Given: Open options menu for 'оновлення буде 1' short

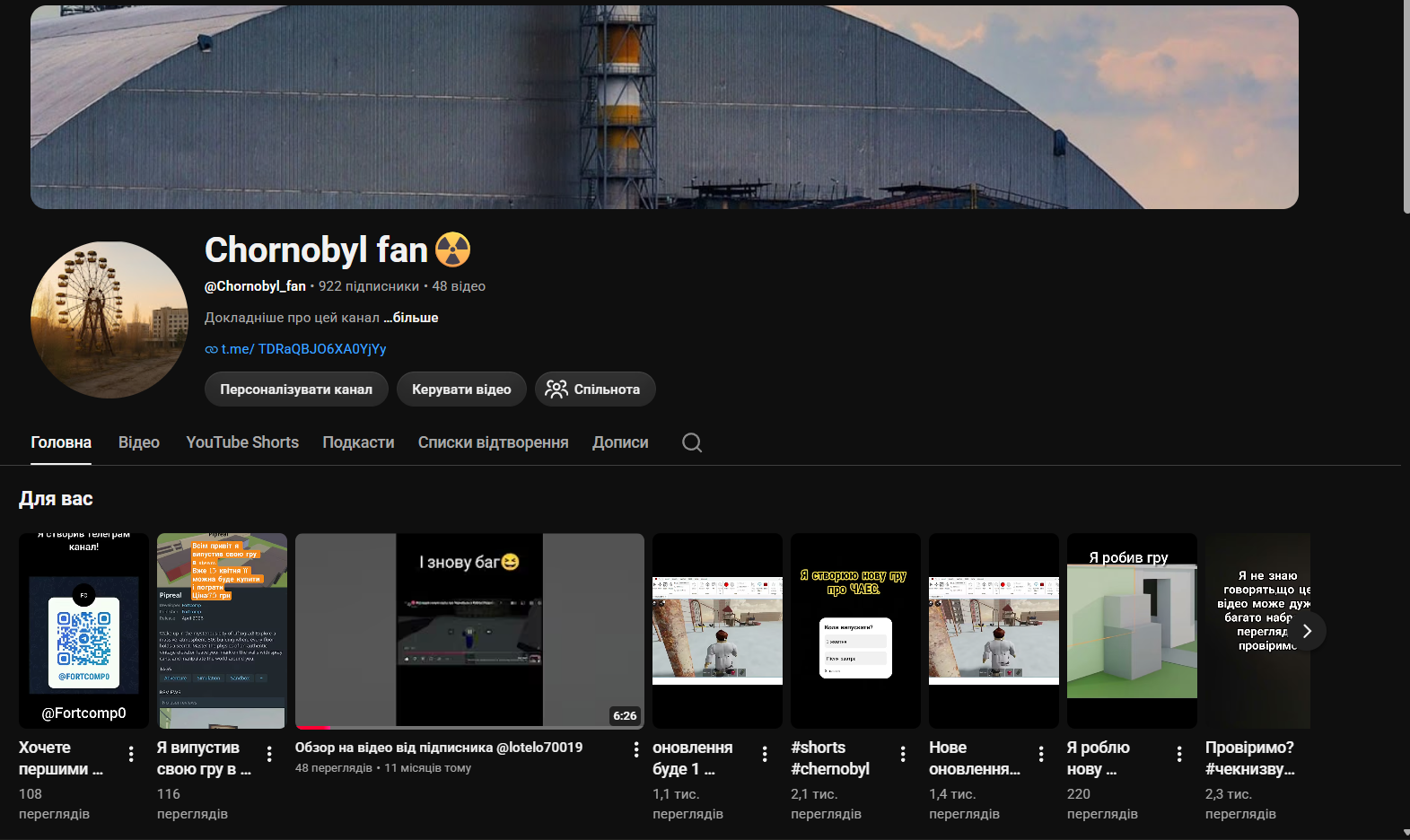Looking at the screenshot, I should [765, 754].
